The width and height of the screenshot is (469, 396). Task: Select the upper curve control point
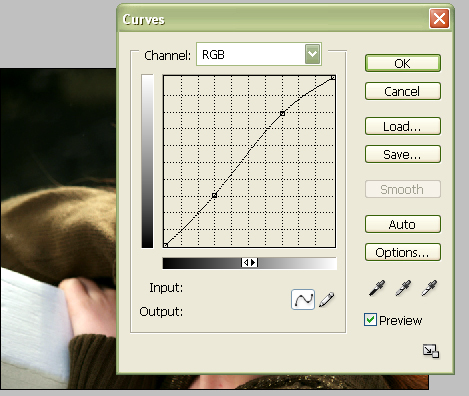pyautogui.click(x=282, y=114)
